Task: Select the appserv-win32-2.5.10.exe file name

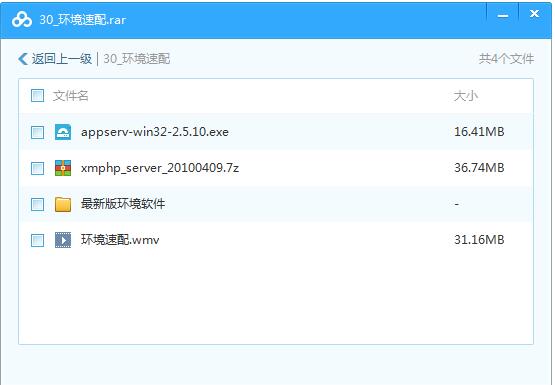Action: pyautogui.click(x=155, y=132)
